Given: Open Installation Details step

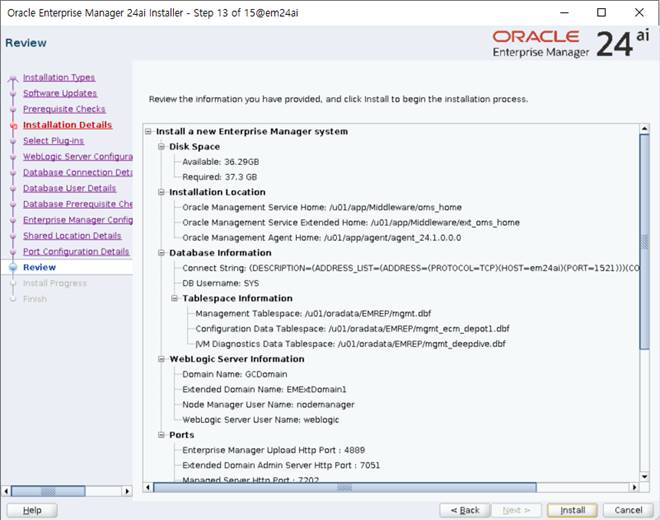Looking at the screenshot, I should 67,125.
